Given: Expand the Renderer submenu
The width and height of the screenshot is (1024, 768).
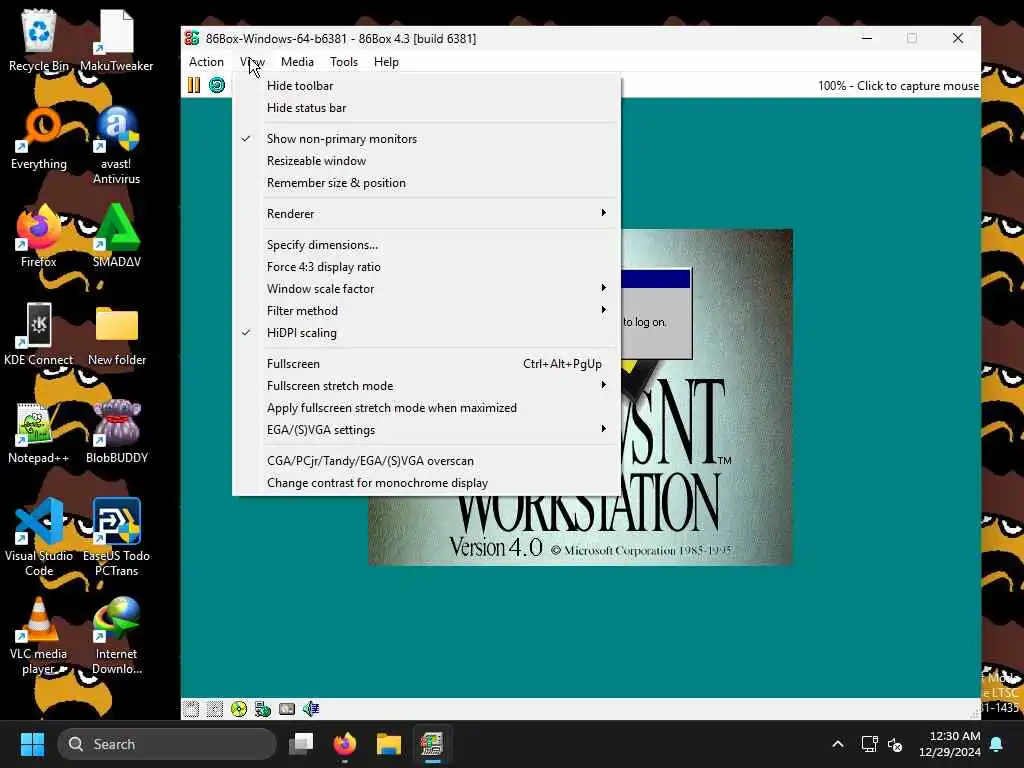Looking at the screenshot, I should click(x=426, y=214).
